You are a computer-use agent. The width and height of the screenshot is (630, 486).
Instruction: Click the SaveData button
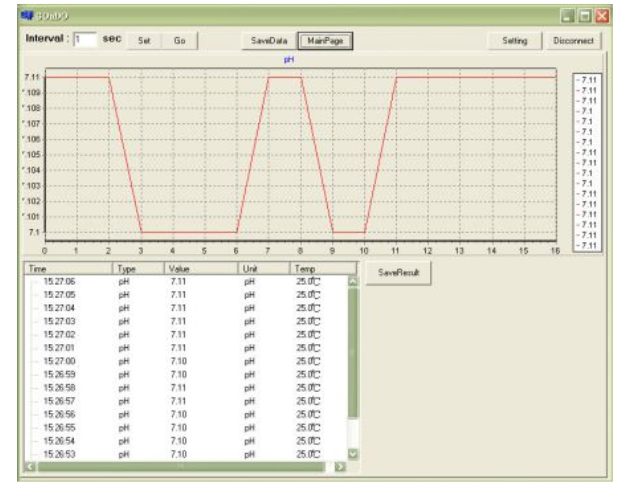click(268, 41)
